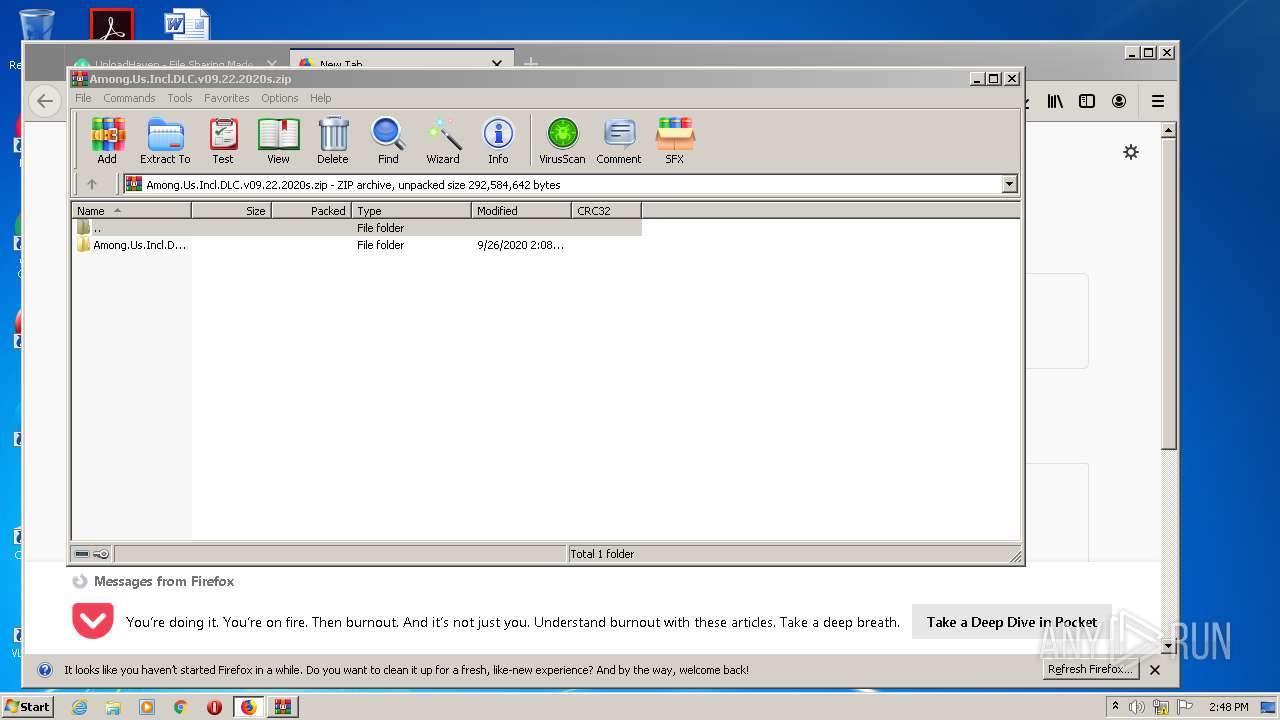The image size is (1280, 720).
Task: Click the 'Total 1 folder' status text
Action: [602, 554]
